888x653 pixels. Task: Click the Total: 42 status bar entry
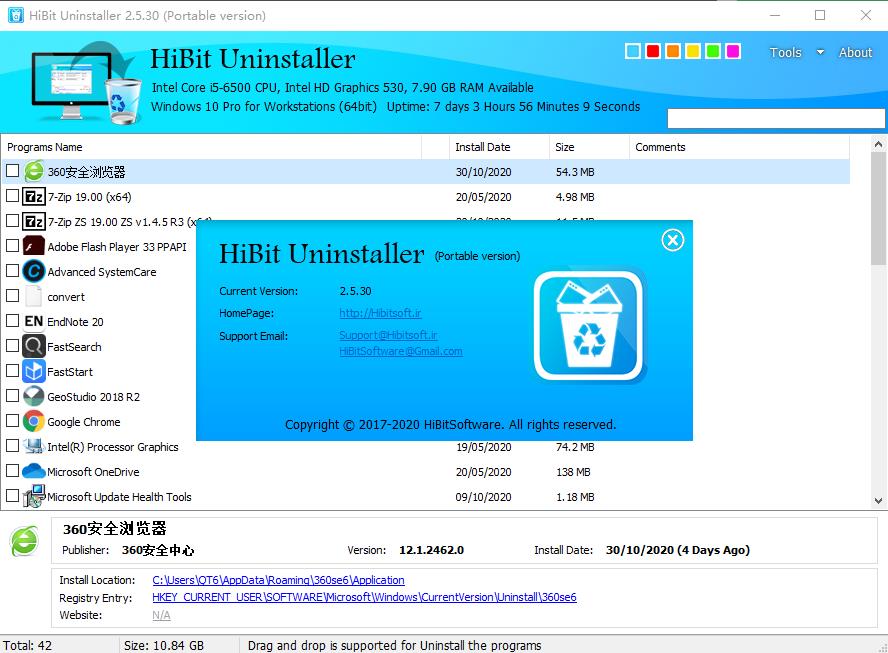tap(27, 645)
